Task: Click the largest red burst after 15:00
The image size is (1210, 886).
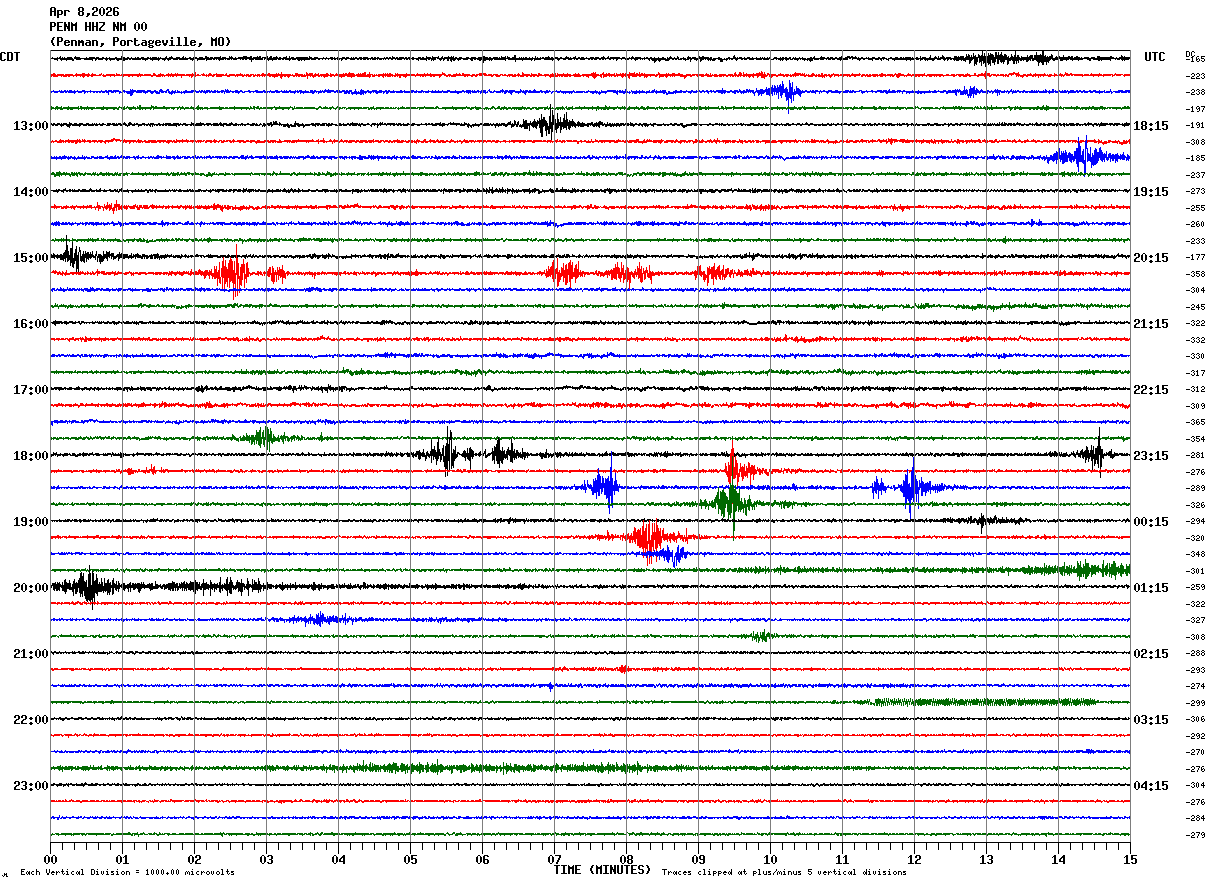Action: (233, 272)
